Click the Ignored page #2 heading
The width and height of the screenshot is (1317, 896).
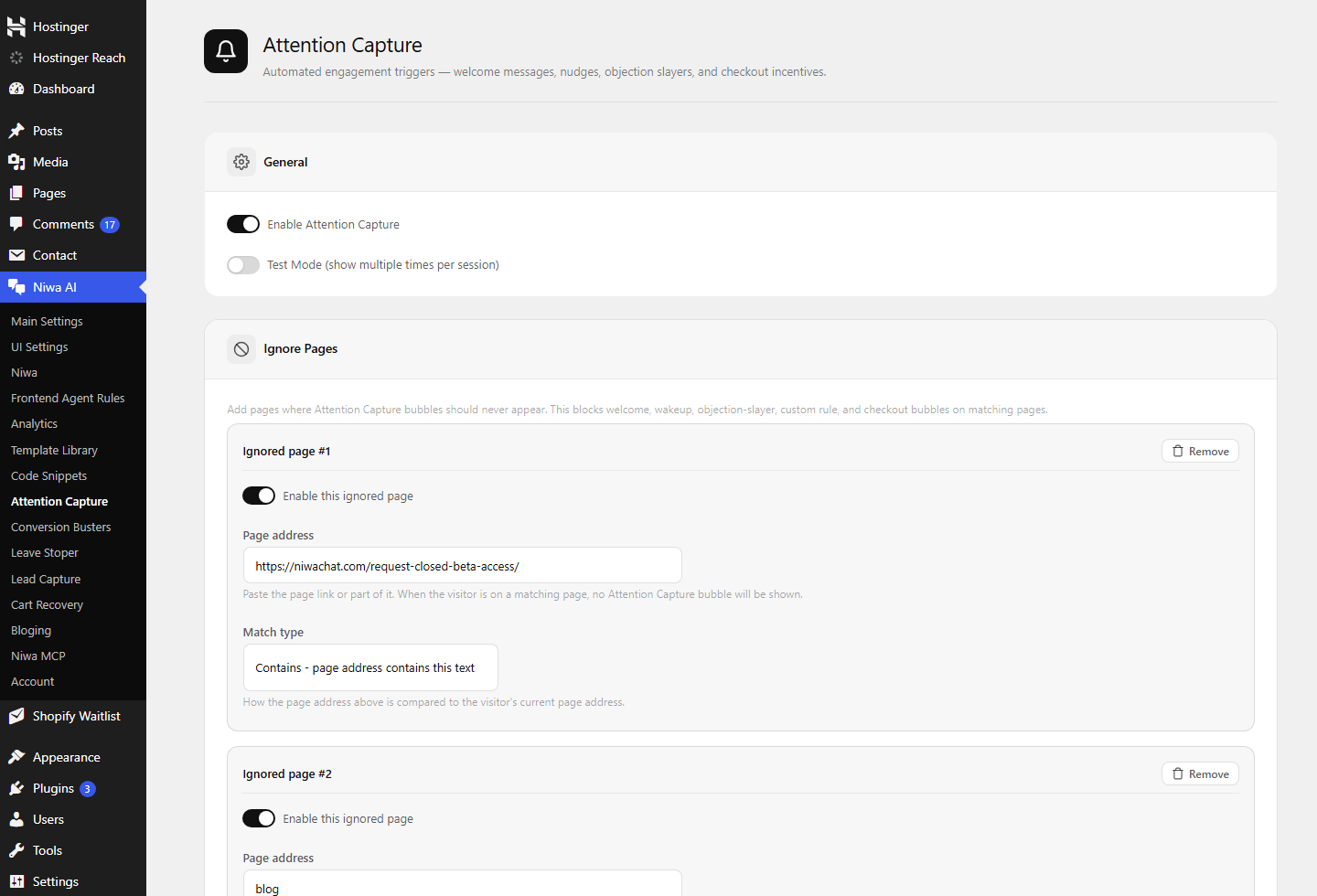click(x=287, y=774)
